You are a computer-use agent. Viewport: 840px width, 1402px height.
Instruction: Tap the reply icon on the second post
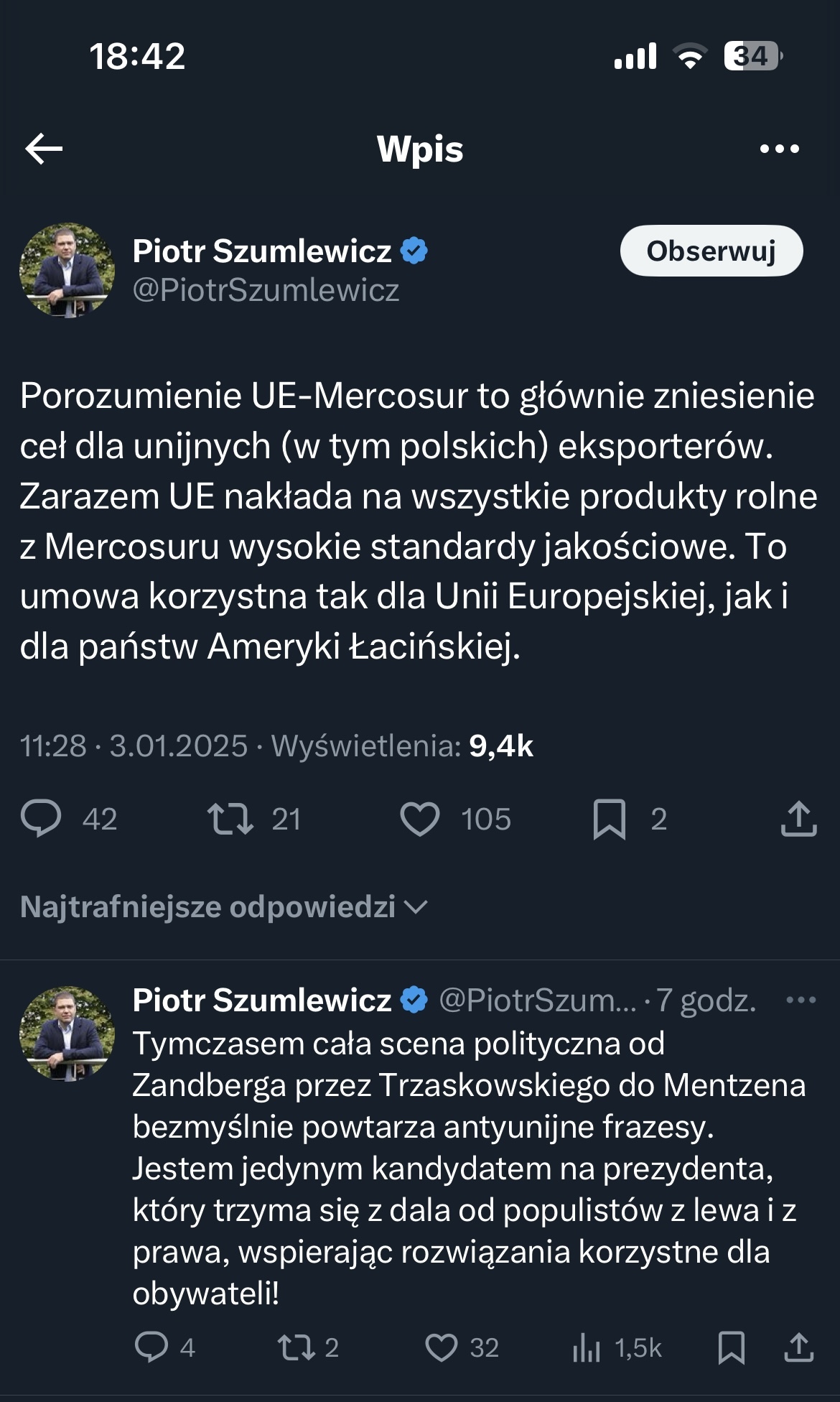[151, 1347]
